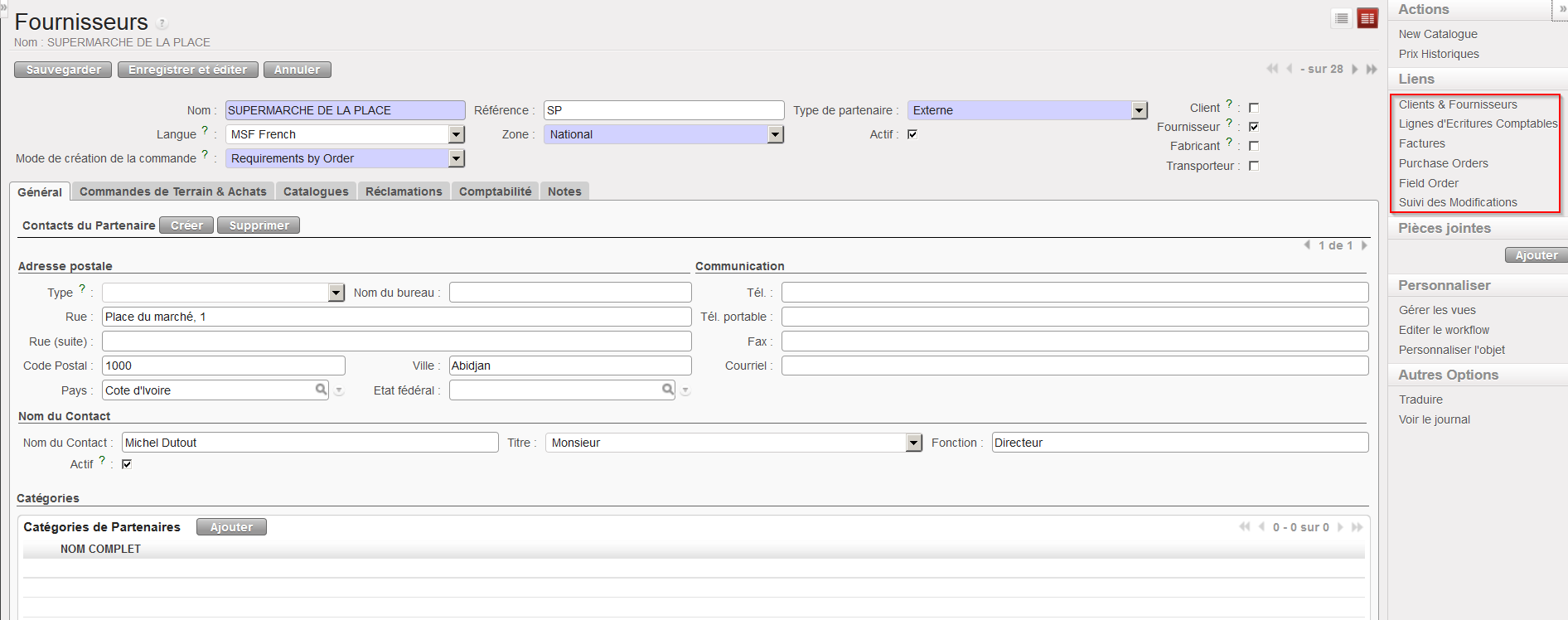The height and width of the screenshot is (620, 1568).
Task: Enable the Client checkbox
Action: [1254, 108]
